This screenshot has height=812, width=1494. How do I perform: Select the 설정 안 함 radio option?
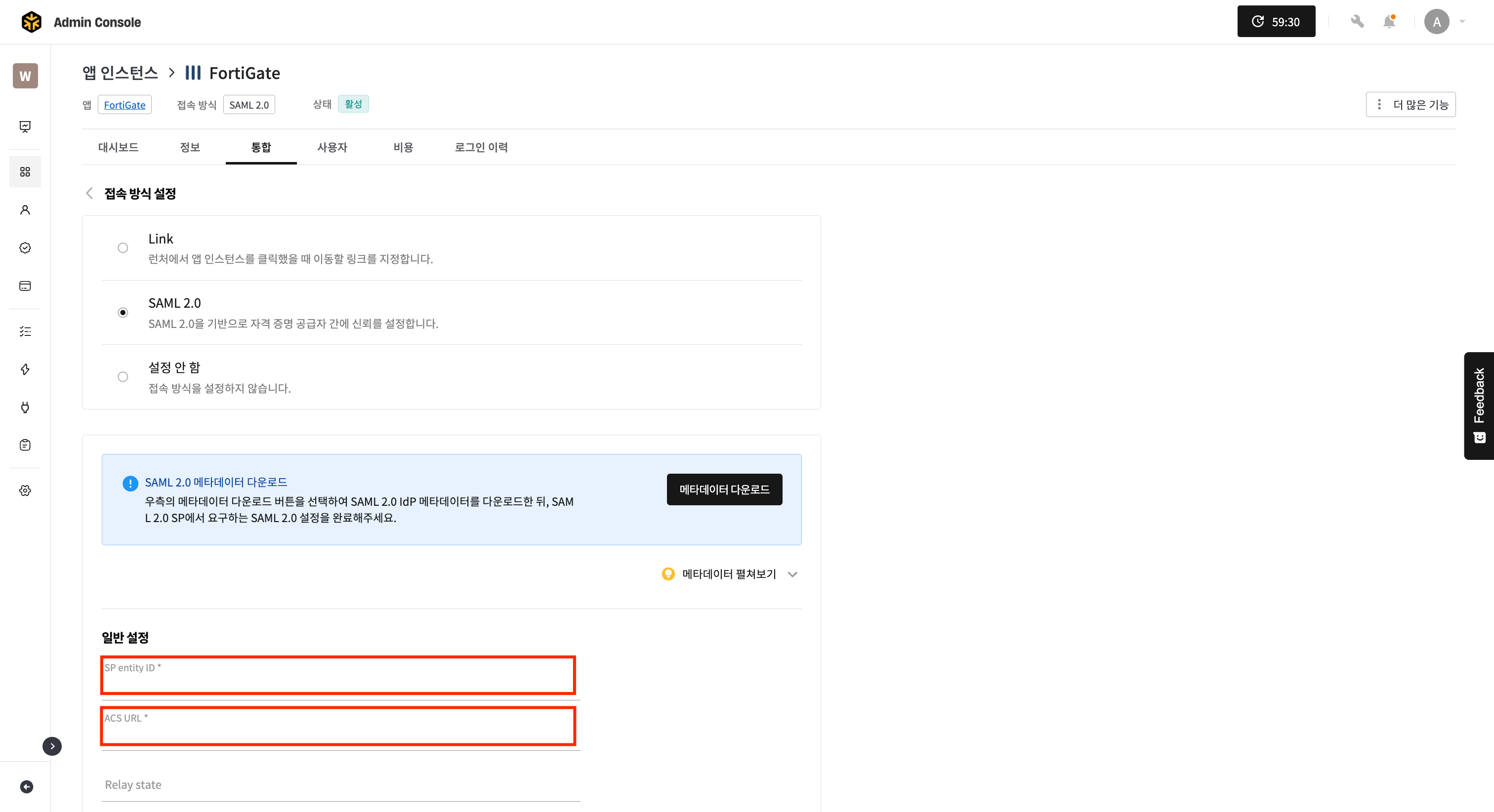(x=123, y=377)
